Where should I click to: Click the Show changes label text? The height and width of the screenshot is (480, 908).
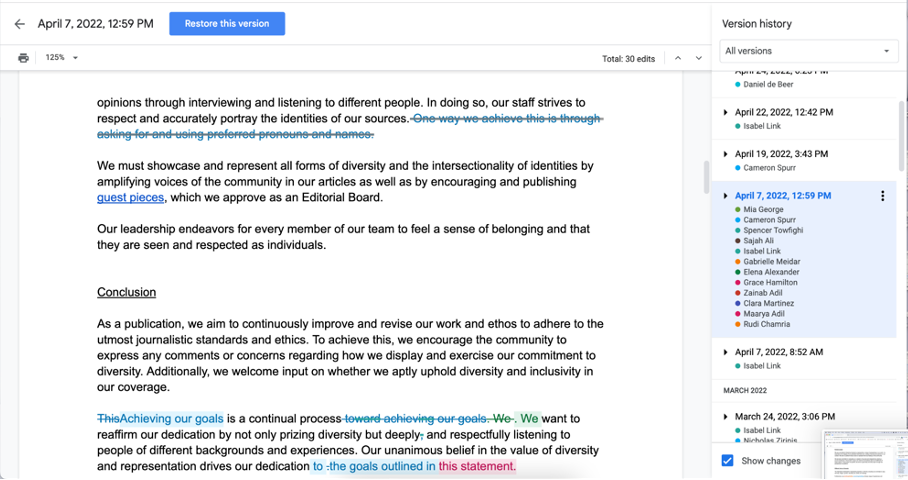pyautogui.click(x=771, y=461)
